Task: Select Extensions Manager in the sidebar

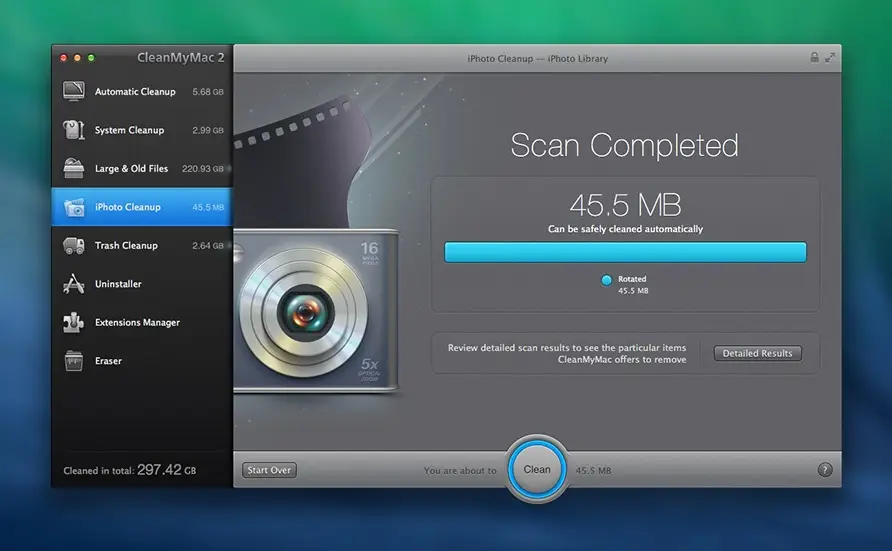Action: [142, 322]
